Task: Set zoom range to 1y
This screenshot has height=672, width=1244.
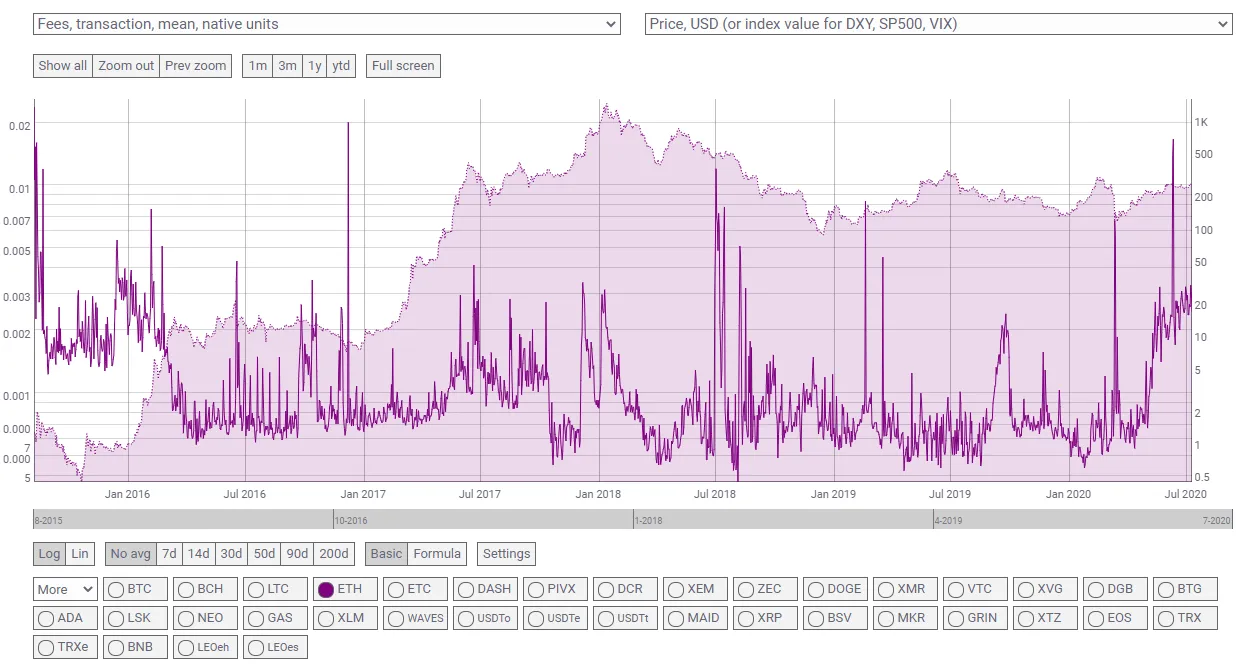Action: (x=315, y=66)
